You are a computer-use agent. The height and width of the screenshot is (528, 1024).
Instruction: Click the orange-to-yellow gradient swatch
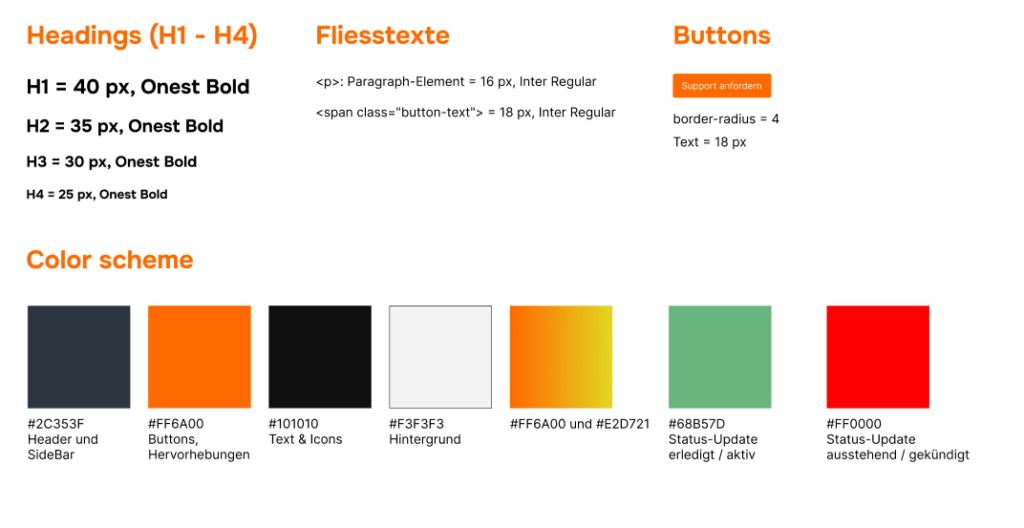[x=561, y=357]
